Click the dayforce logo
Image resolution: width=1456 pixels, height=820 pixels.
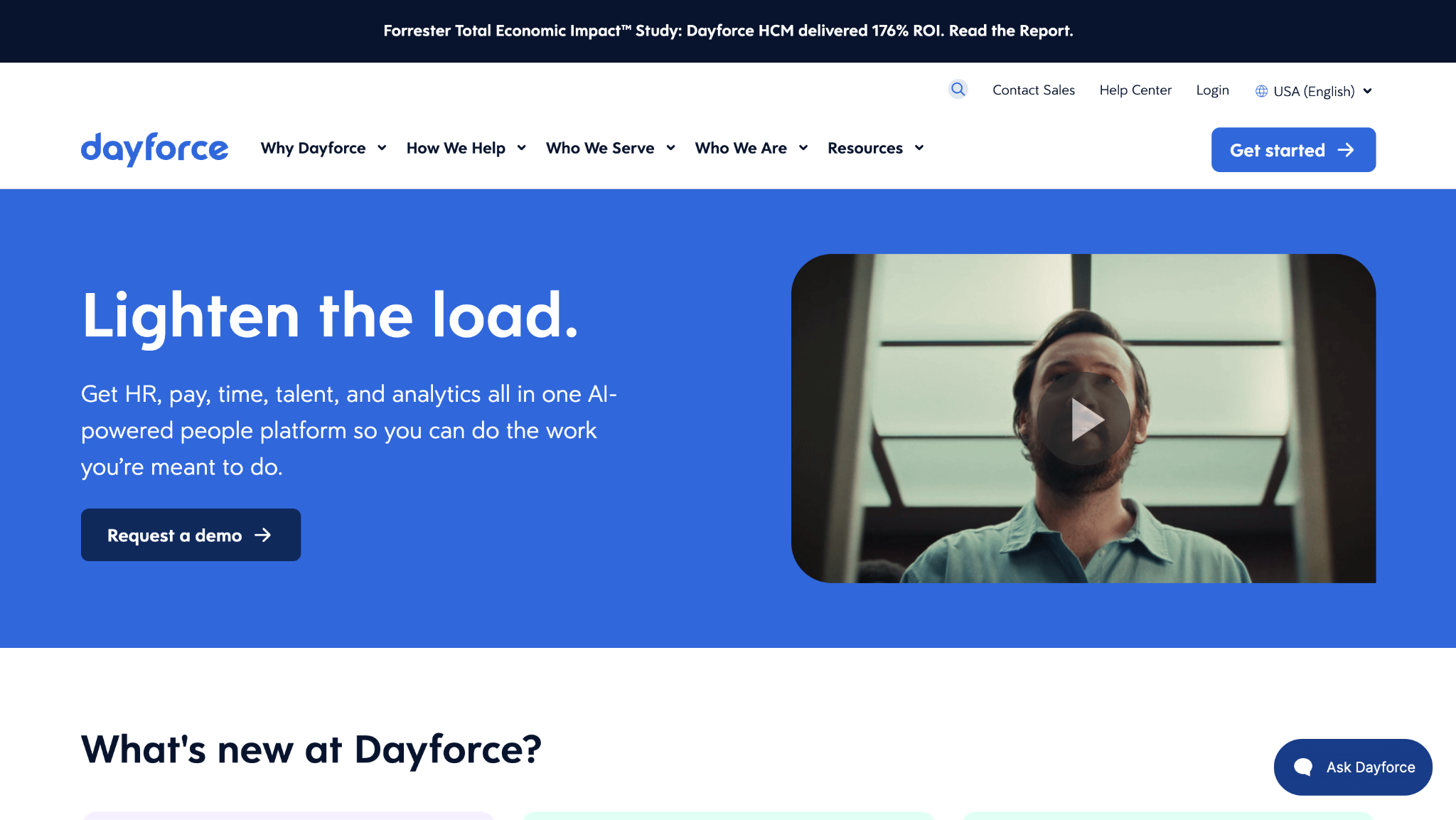coord(154,149)
